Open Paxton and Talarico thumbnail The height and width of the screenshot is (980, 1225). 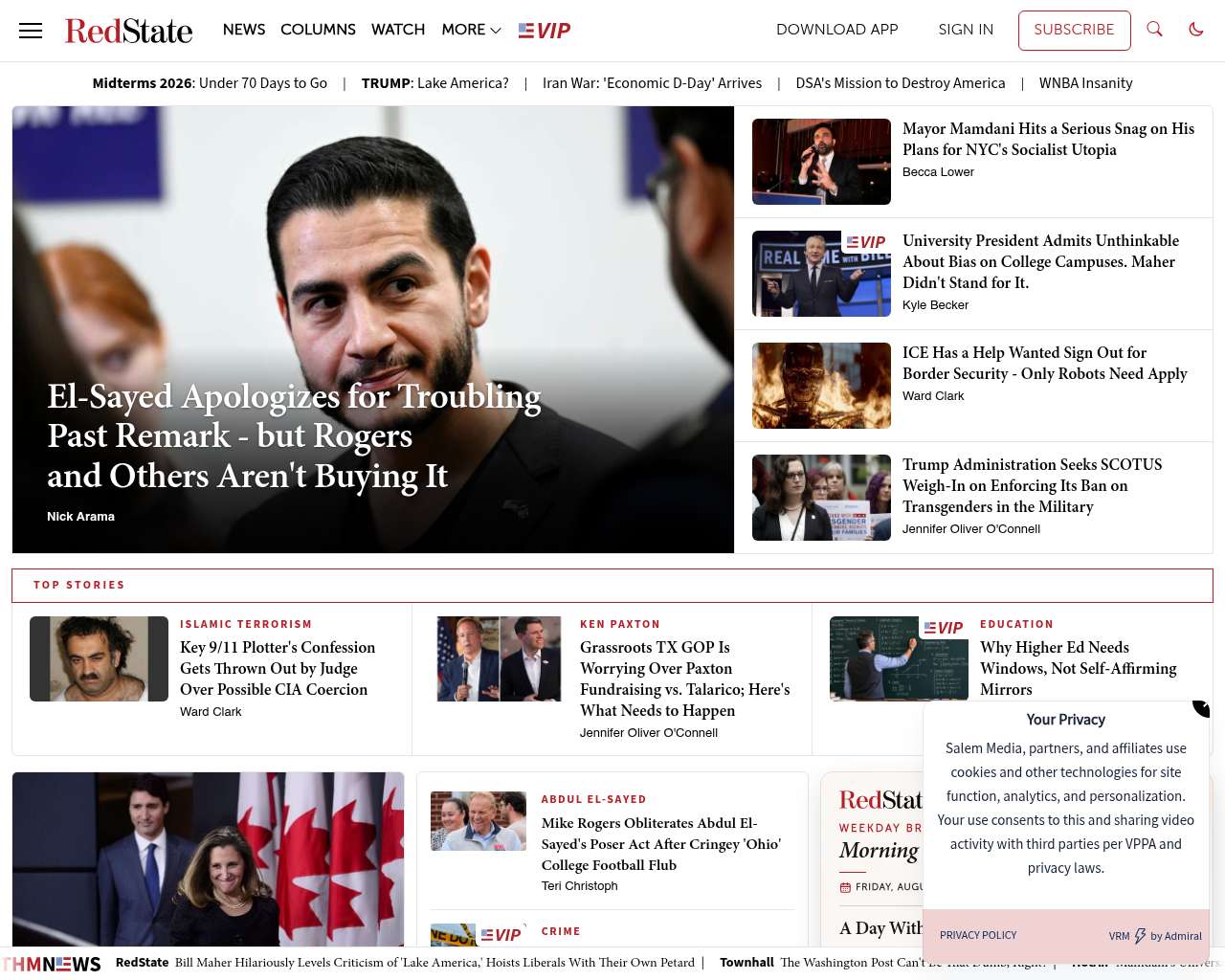tap(499, 658)
